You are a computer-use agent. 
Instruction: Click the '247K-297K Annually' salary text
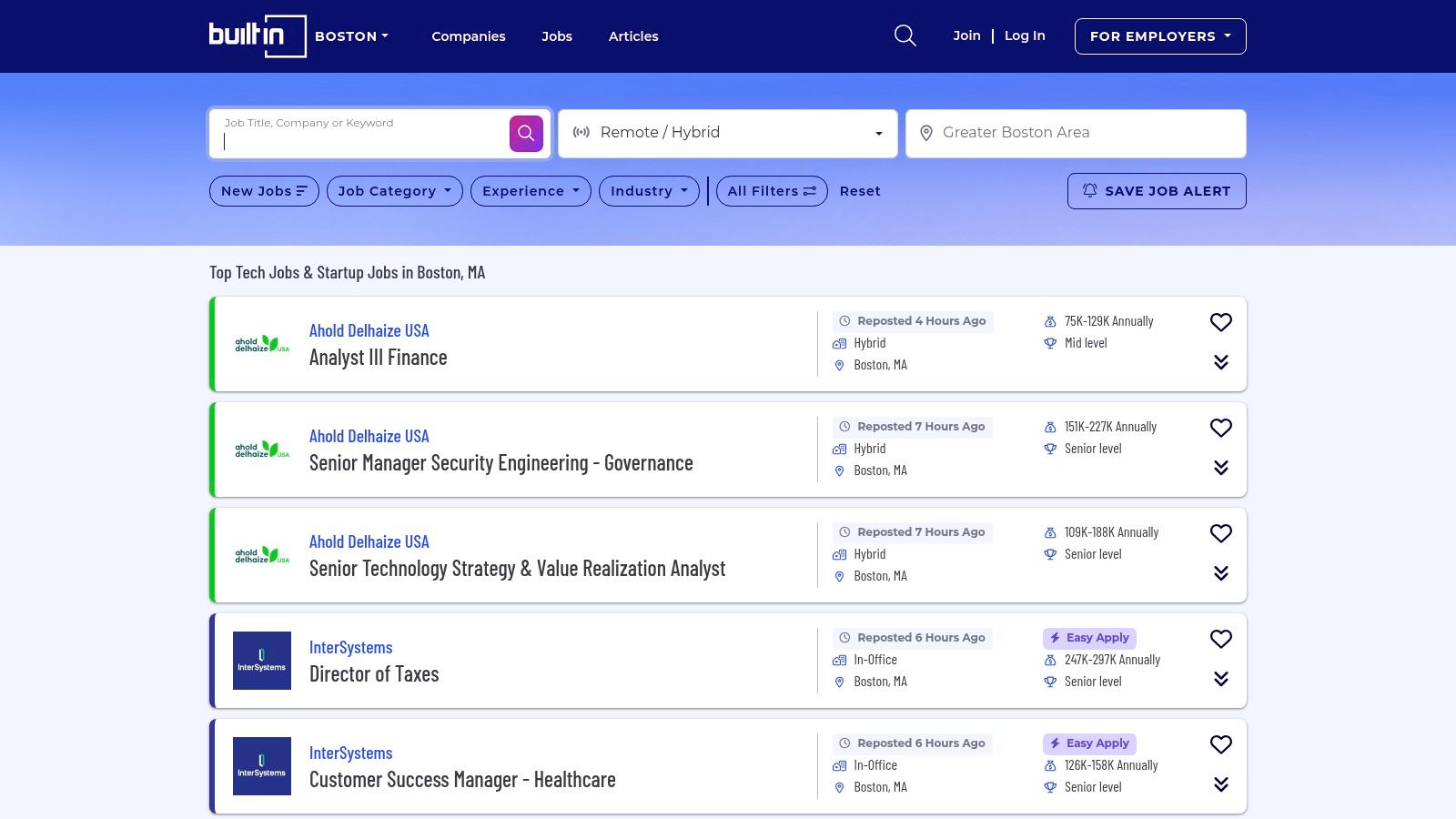pyautogui.click(x=1112, y=660)
